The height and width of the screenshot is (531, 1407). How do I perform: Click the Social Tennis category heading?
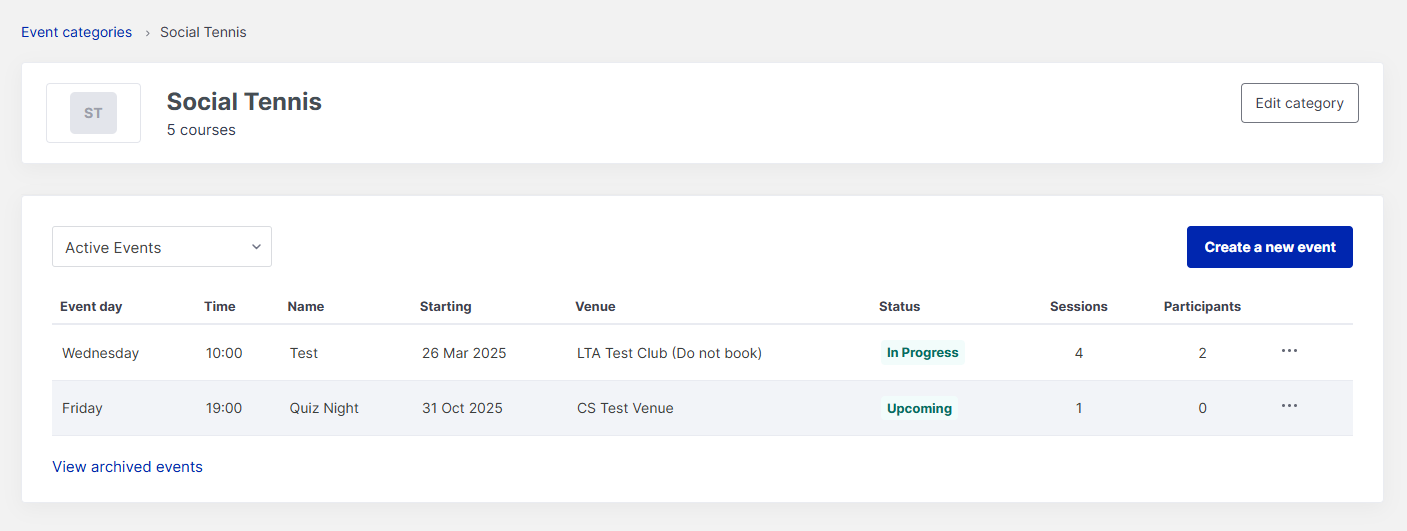pyautogui.click(x=244, y=101)
